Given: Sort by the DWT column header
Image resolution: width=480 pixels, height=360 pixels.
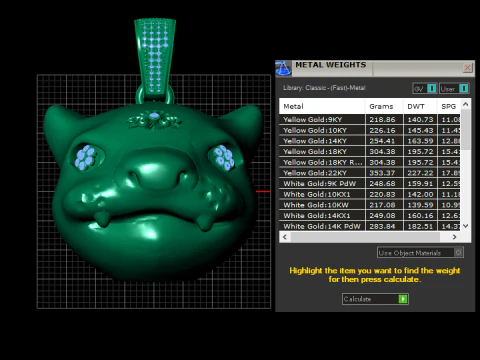Looking at the screenshot, I should point(420,106).
